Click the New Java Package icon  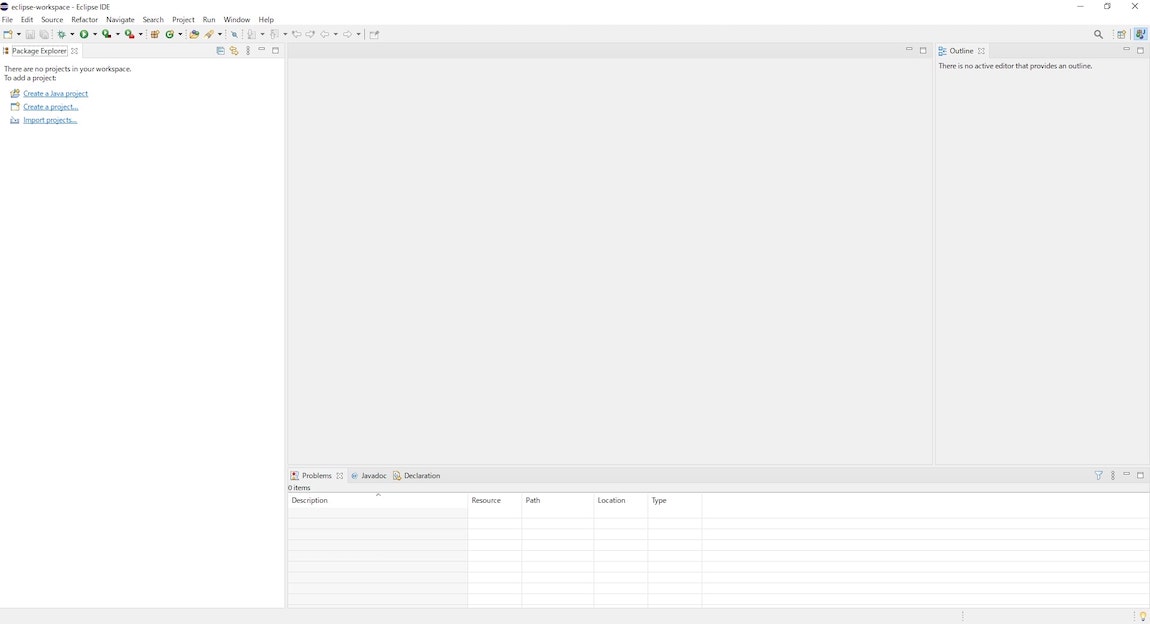(x=155, y=34)
